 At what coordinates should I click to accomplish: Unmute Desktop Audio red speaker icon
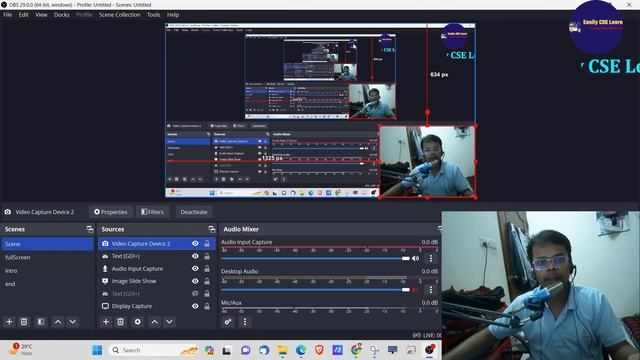(416, 290)
